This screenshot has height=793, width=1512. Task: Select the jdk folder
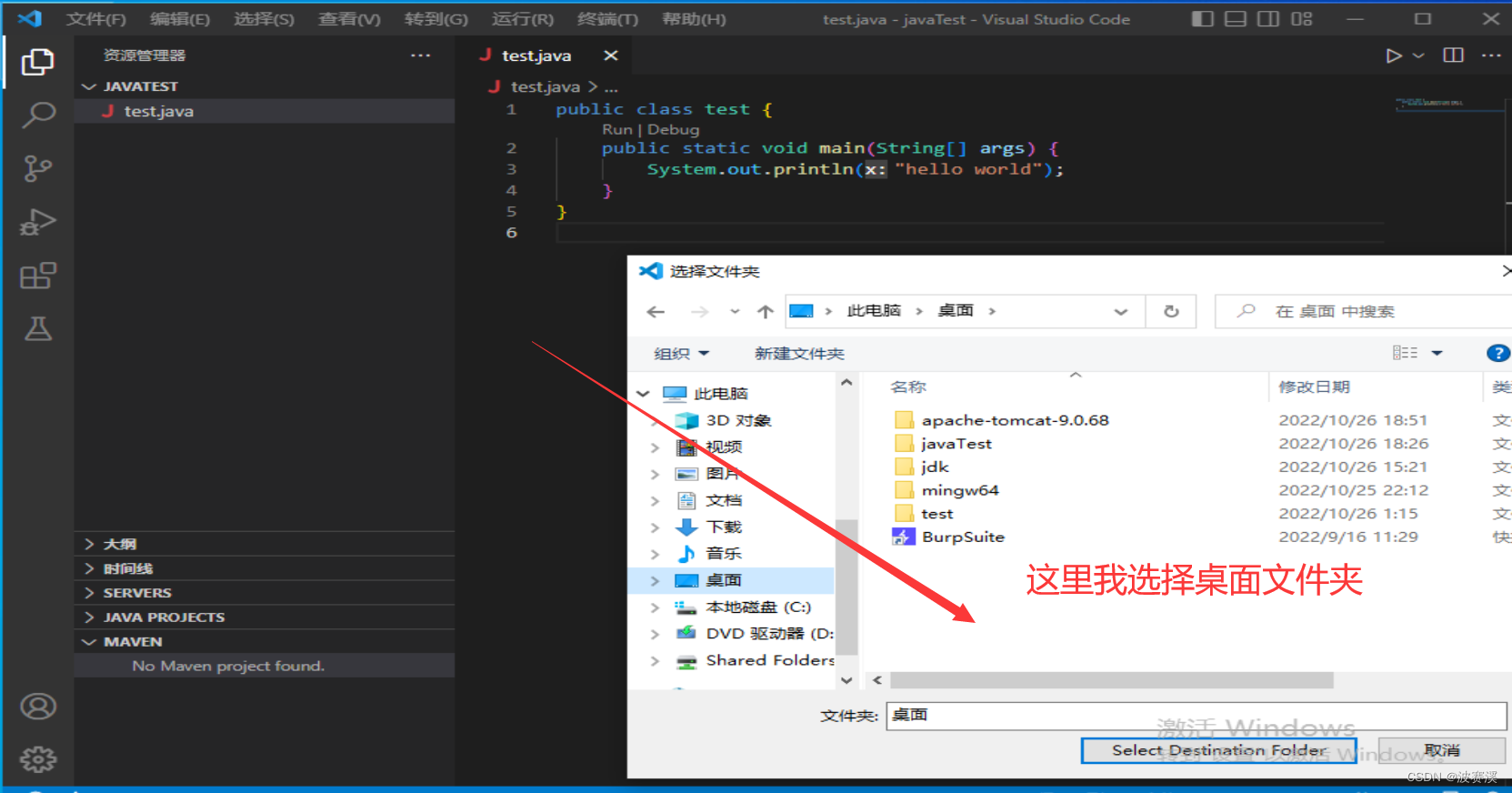tap(935, 467)
